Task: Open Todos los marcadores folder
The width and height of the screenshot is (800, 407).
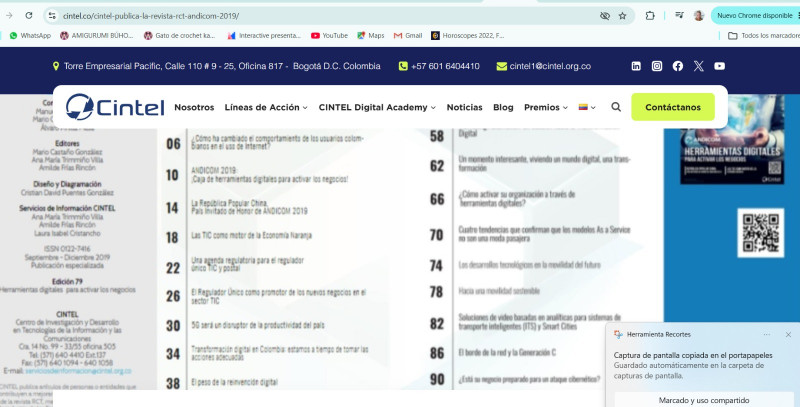Action: coord(763,36)
